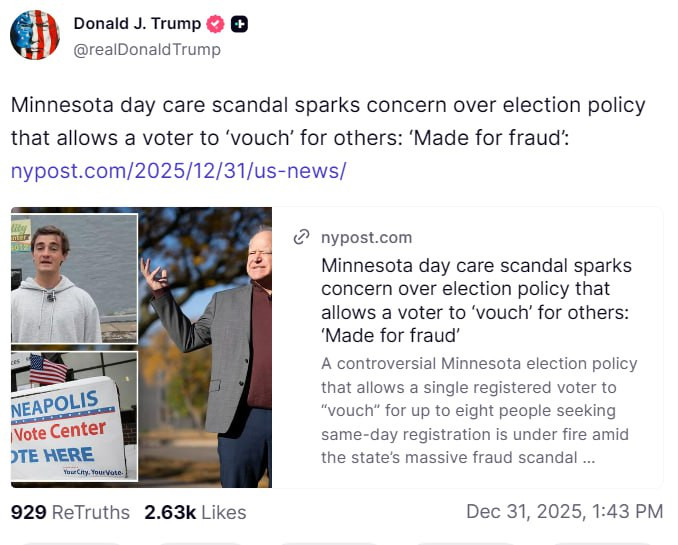
Task: Click the plus badge beside the verified checkmark
Action: pos(240,24)
